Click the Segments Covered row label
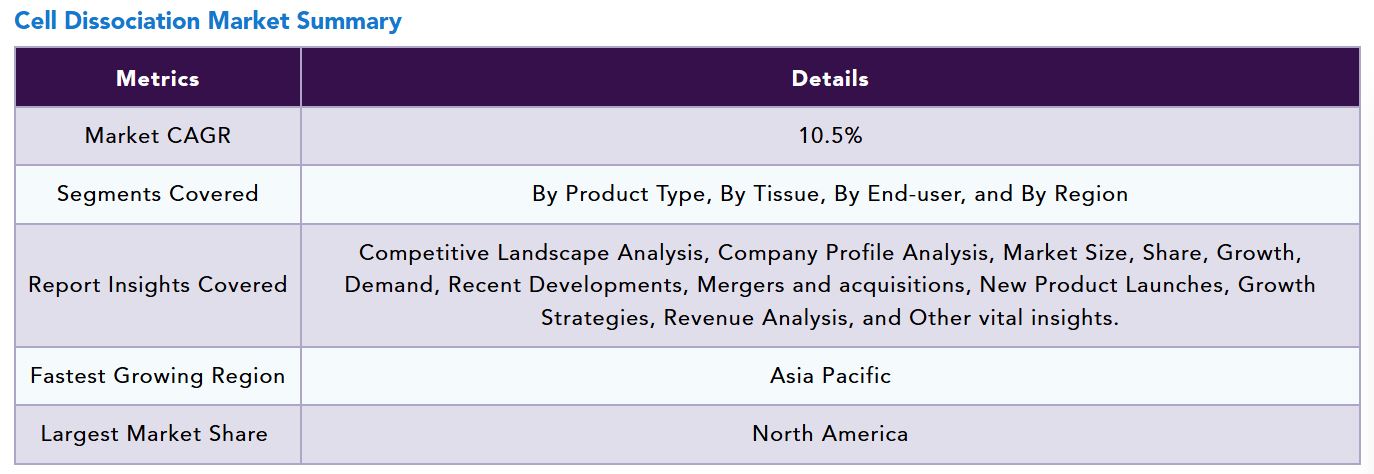 [x=158, y=194]
